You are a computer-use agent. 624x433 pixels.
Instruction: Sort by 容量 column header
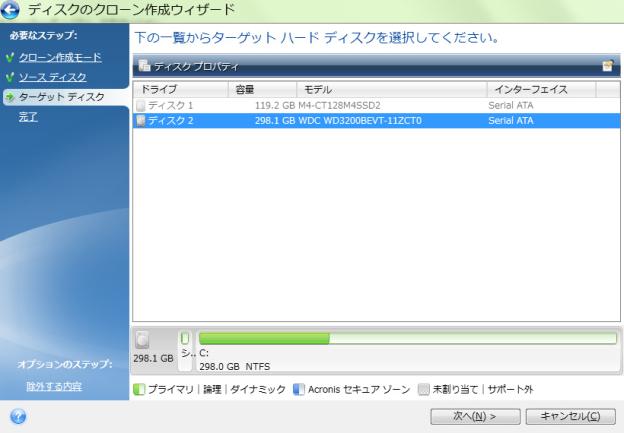coord(263,90)
